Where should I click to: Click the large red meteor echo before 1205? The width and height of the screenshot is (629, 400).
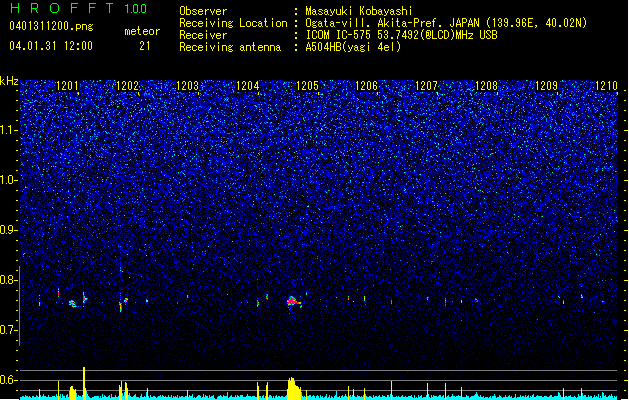click(x=293, y=301)
